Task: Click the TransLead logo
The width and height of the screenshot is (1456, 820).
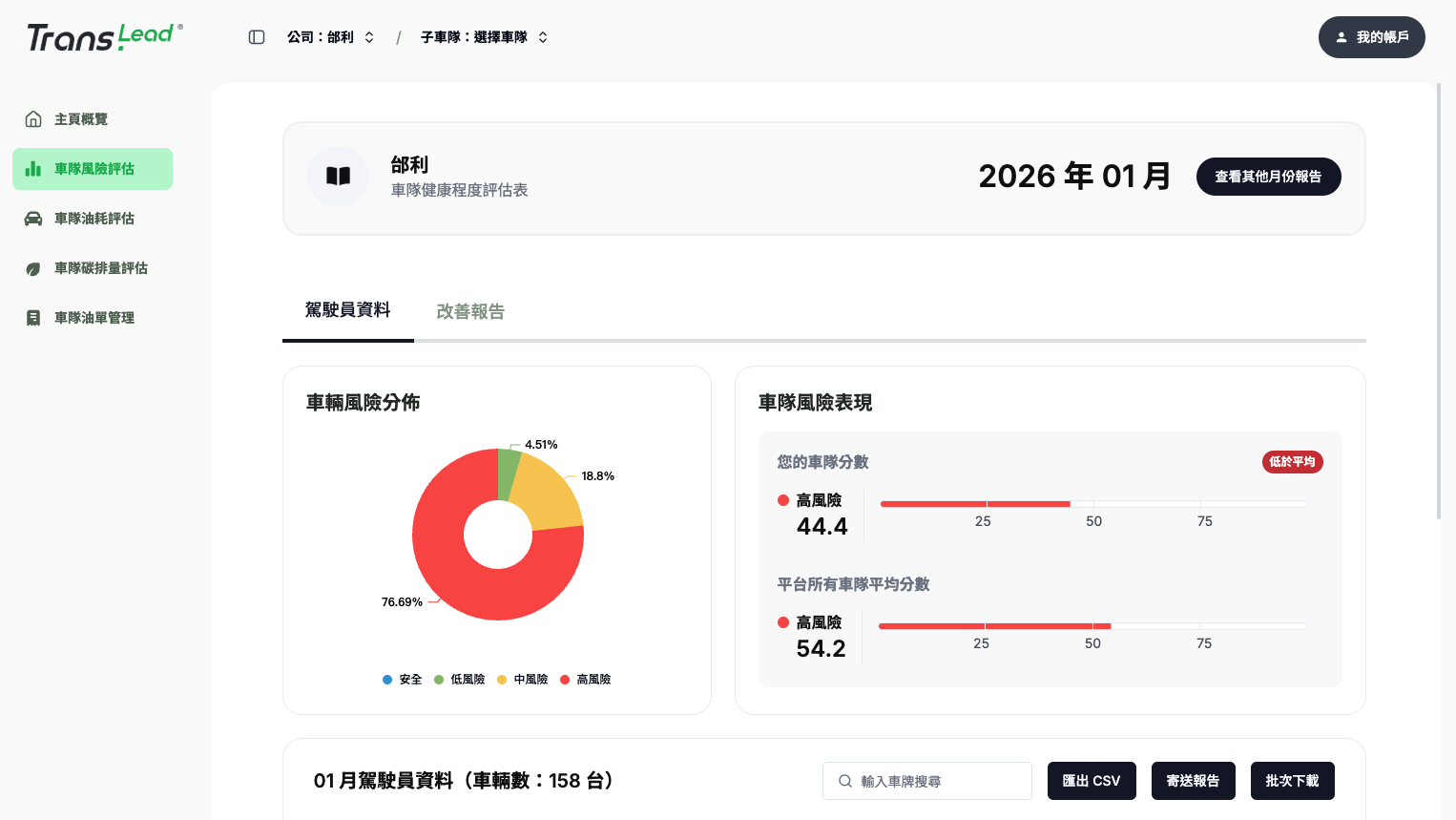Action: click(x=105, y=37)
